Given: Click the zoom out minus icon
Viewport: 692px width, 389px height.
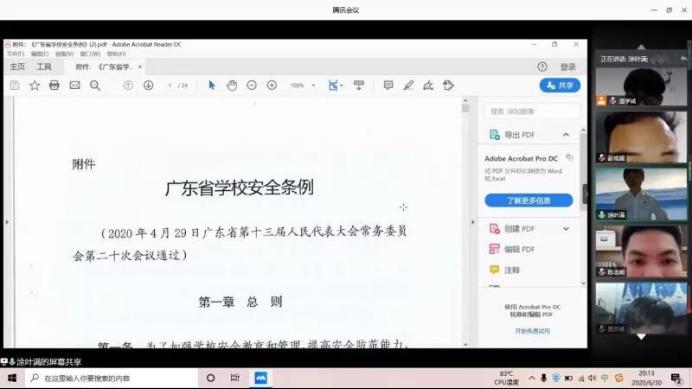Looking at the screenshot, I should (252, 85).
